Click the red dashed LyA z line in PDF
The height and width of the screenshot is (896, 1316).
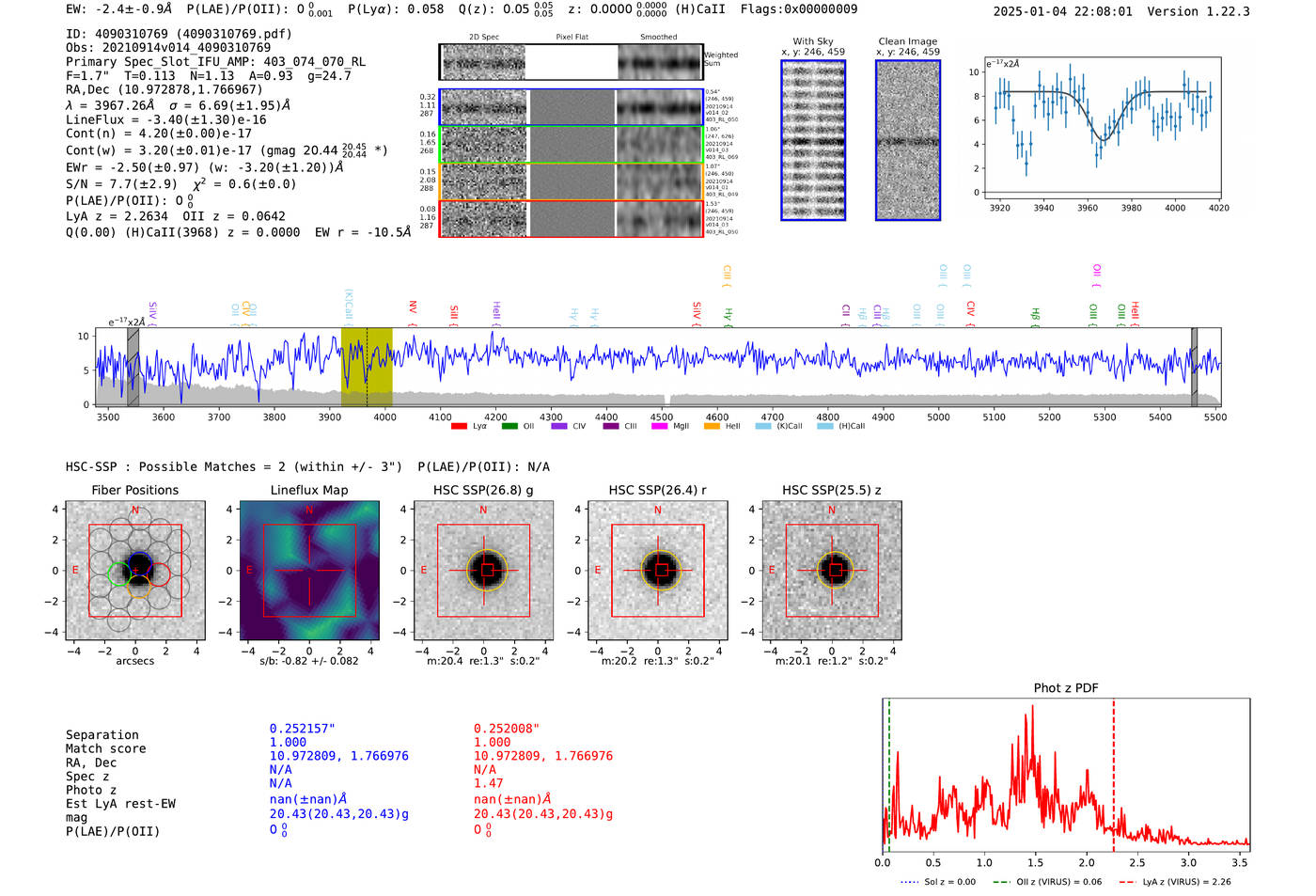tap(1113, 774)
